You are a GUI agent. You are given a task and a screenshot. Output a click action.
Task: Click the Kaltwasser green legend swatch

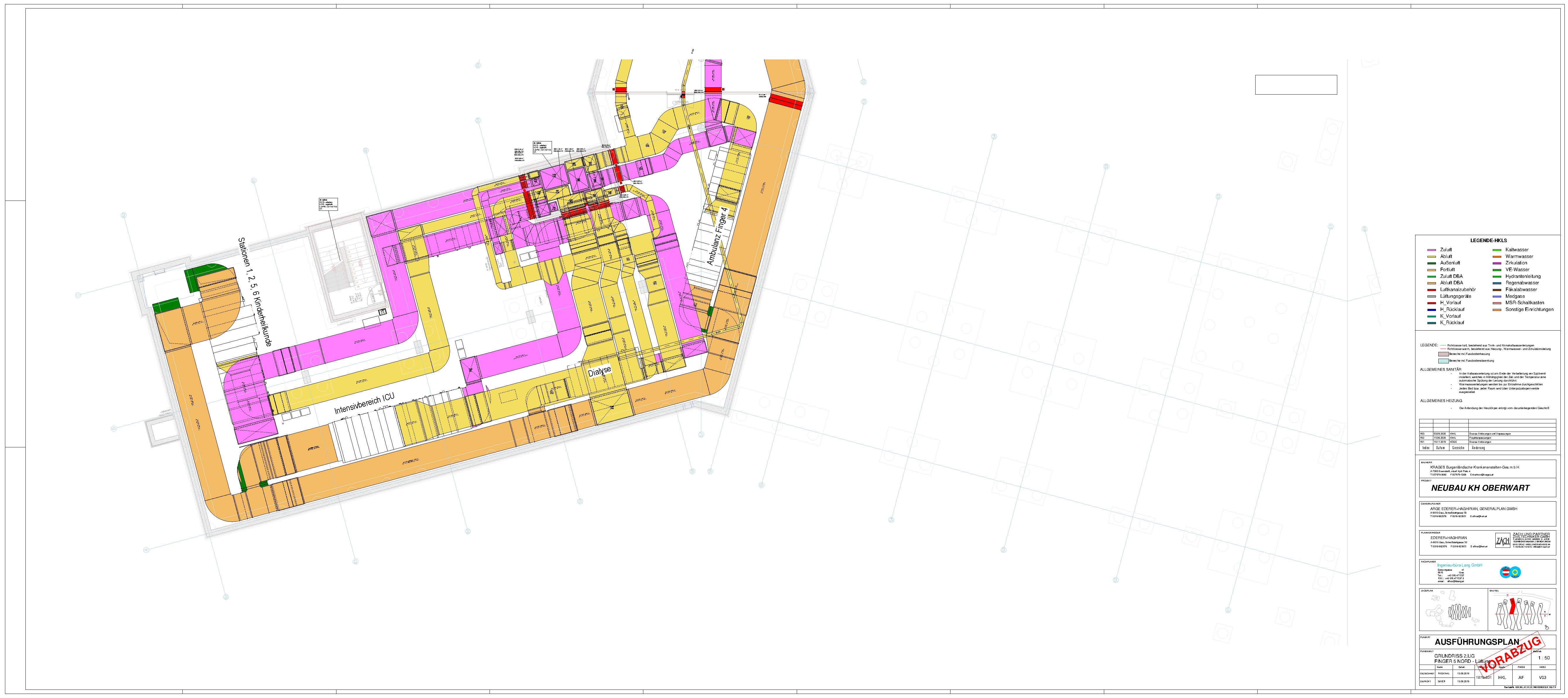(1497, 250)
